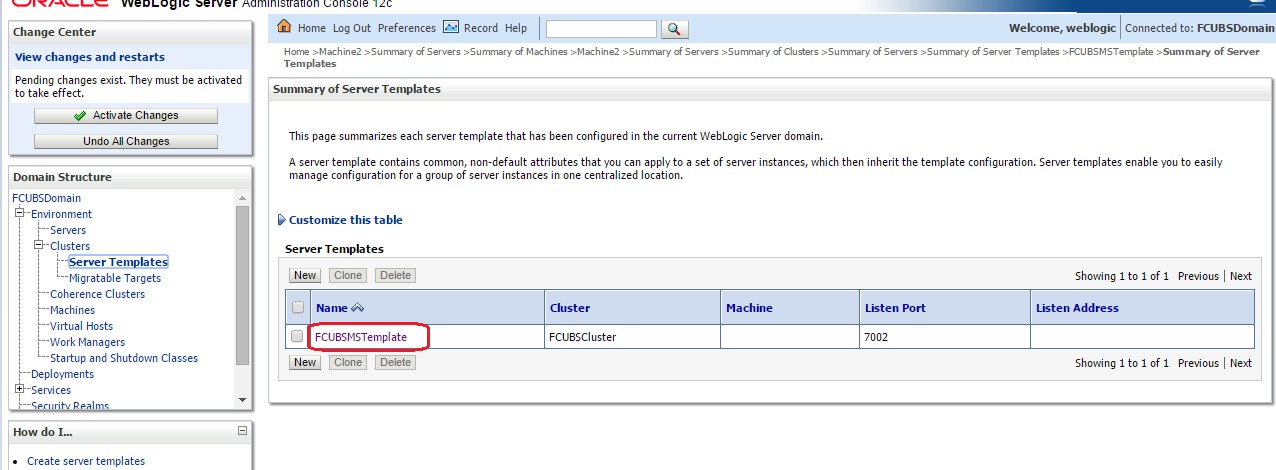This screenshot has width=1276, height=470.
Task: Select Security Realms tree node
Action: pyautogui.click(x=70, y=406)
